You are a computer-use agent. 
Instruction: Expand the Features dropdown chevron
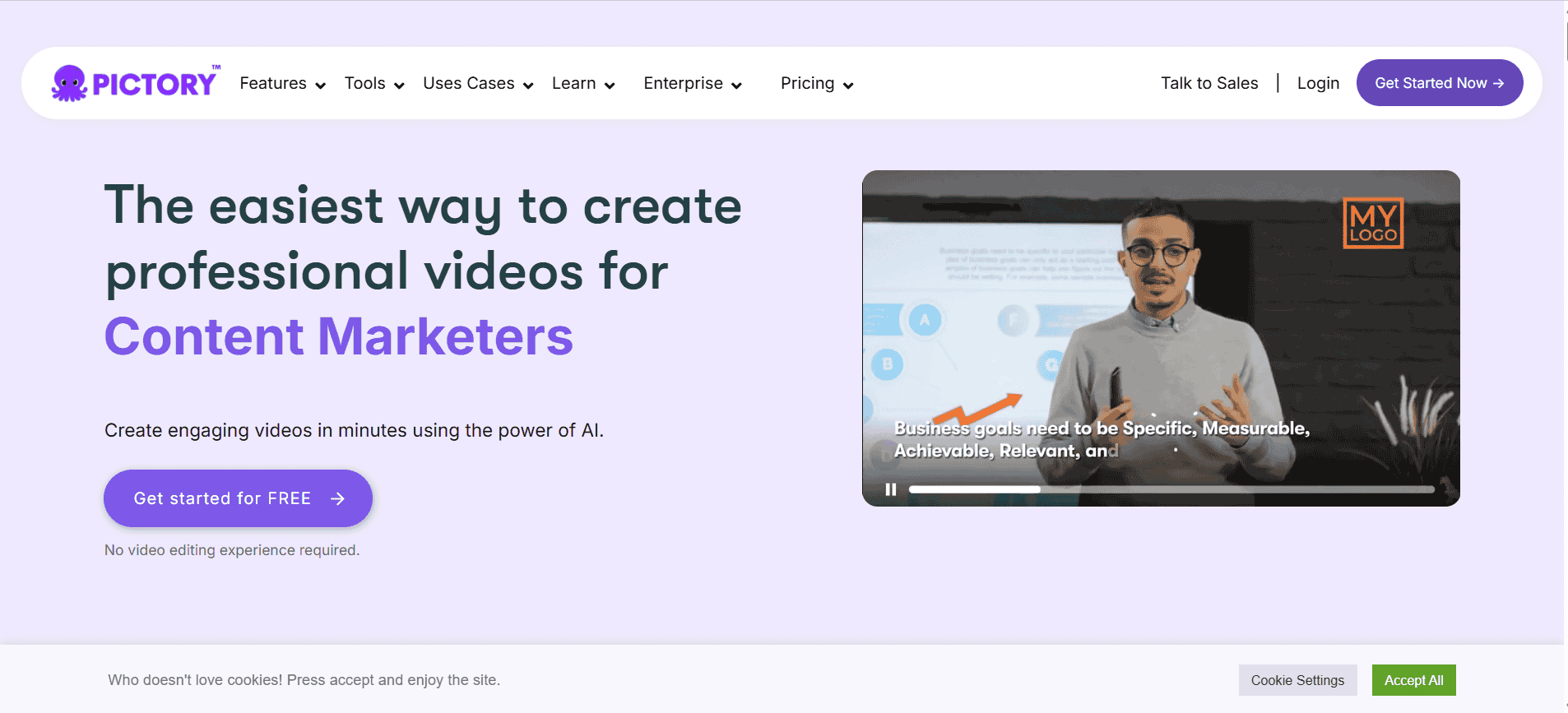(x=320, y=86)
